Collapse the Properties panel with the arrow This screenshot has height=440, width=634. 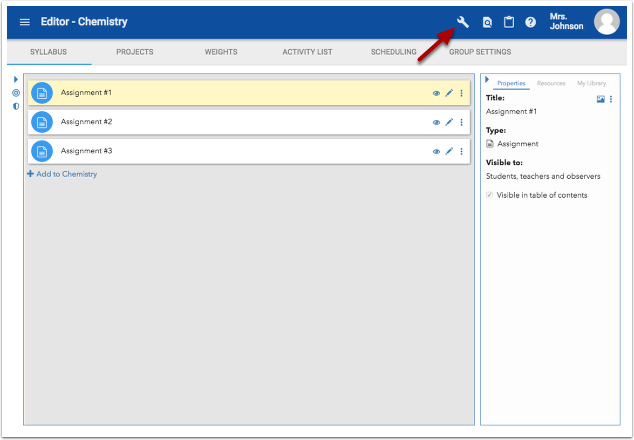click(486, 80)
